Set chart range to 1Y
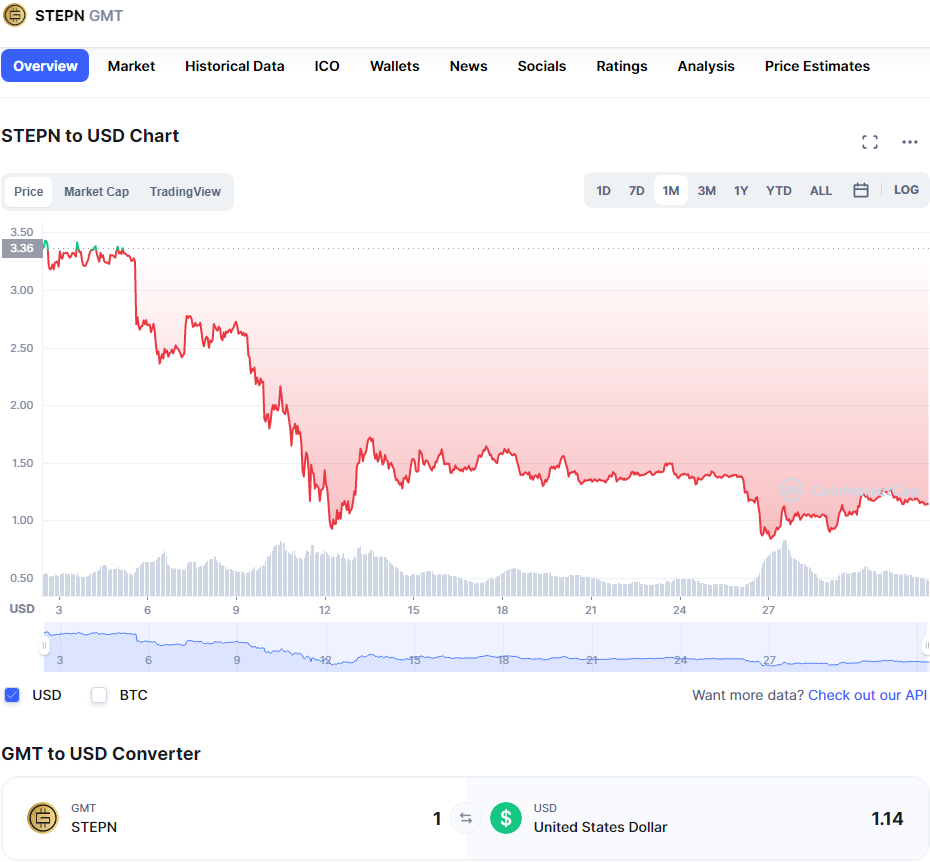 (x=741, y=190)
